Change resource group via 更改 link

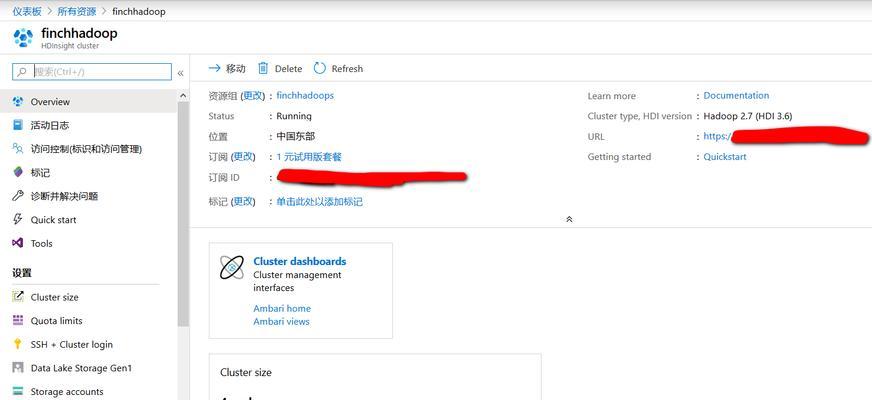[x=252, y=96]
